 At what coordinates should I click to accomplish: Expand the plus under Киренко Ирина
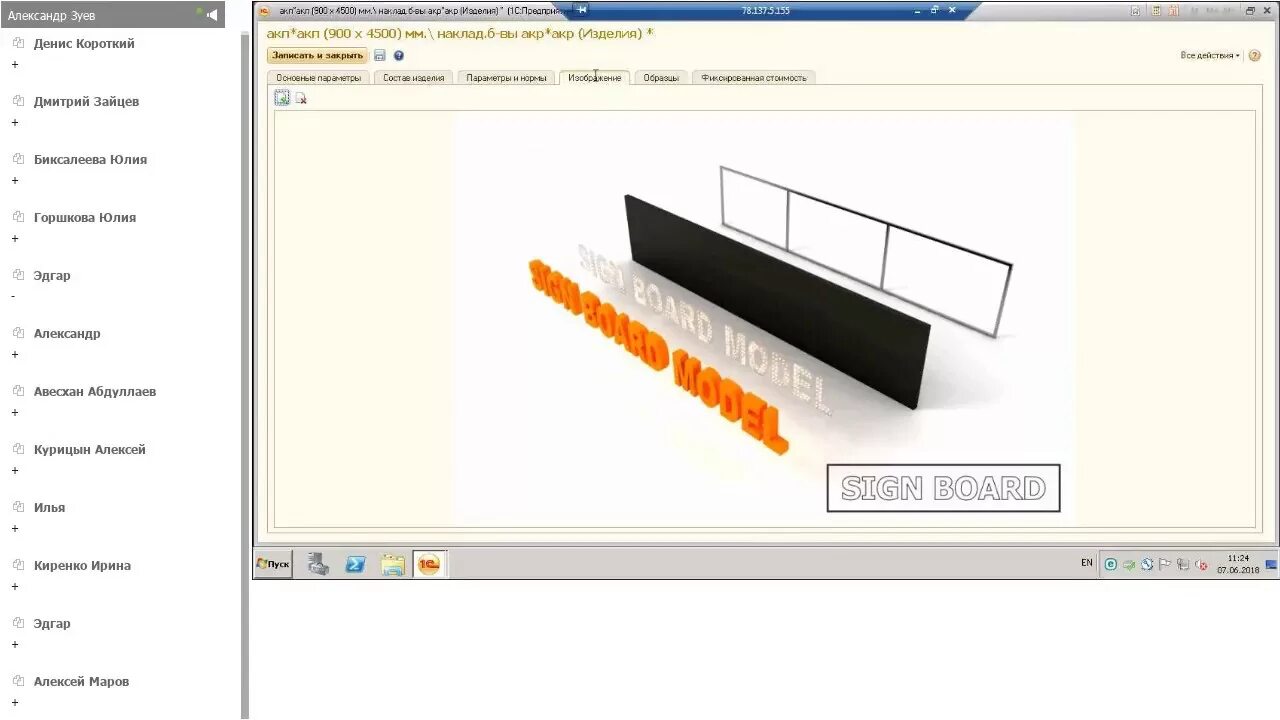(x=15, y=587)
